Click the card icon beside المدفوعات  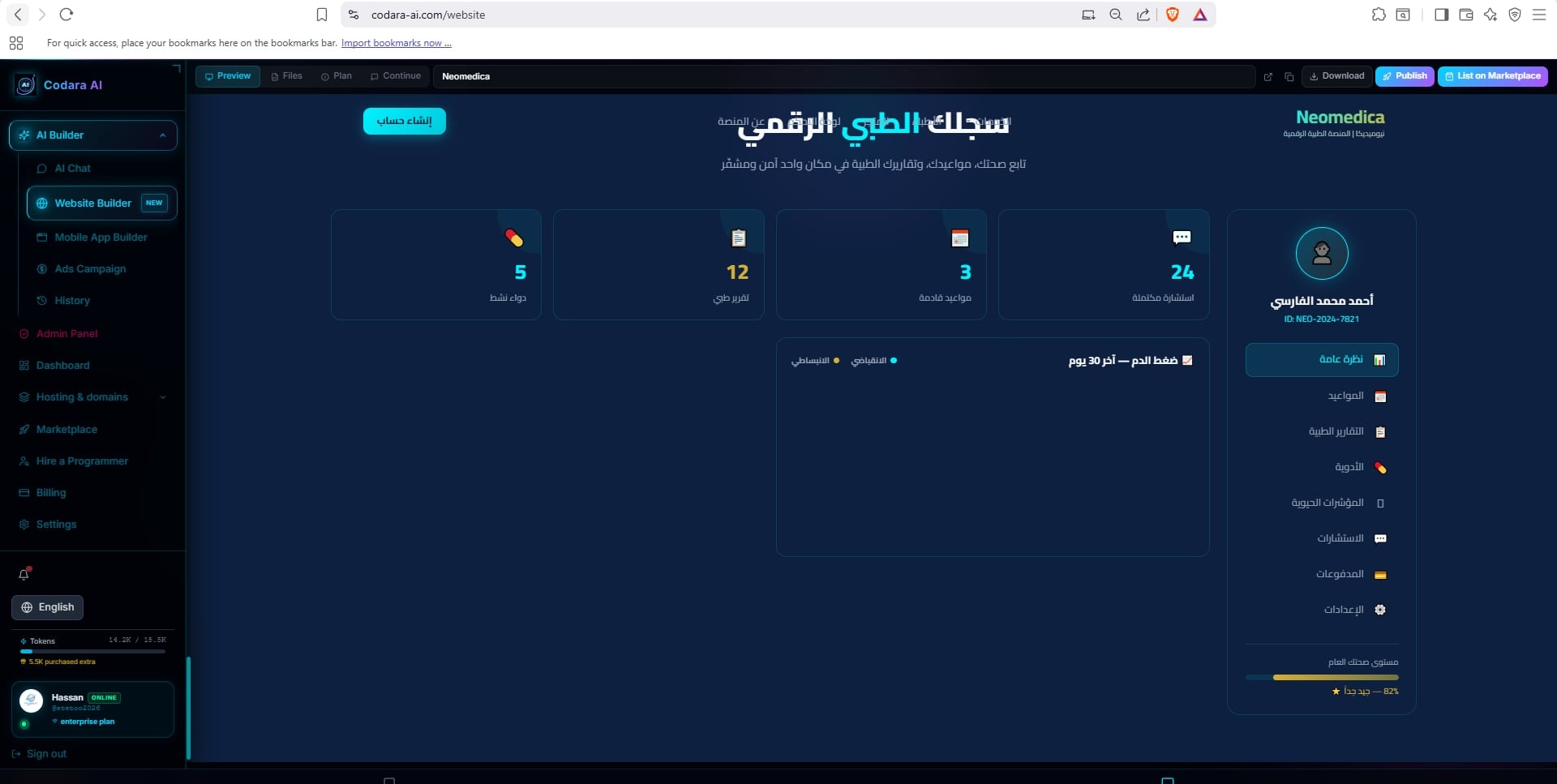tap(1380, 575)
